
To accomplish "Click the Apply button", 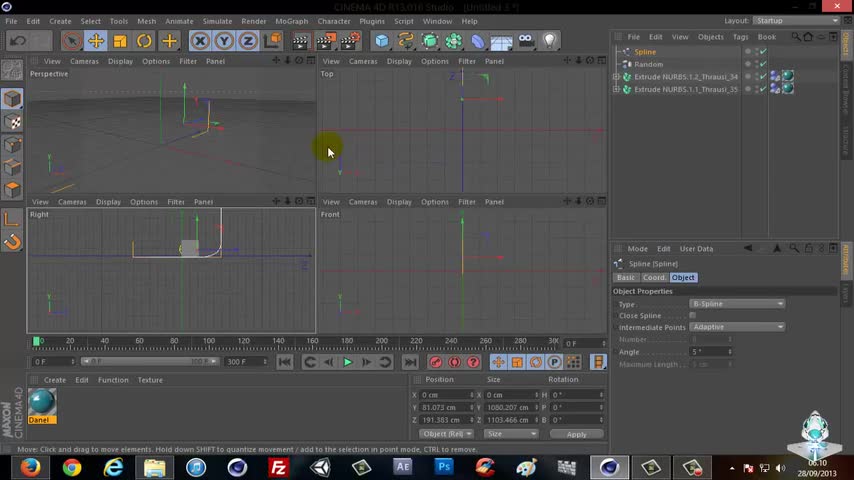I will 576,434.
